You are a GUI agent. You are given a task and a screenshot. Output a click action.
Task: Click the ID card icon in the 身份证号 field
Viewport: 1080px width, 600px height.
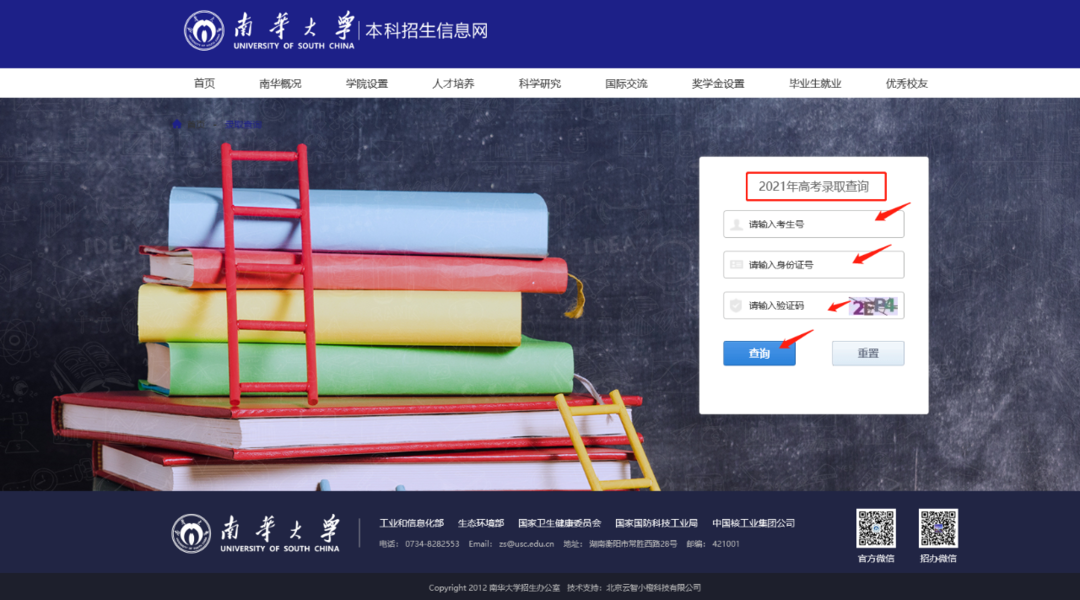[736, 264]
